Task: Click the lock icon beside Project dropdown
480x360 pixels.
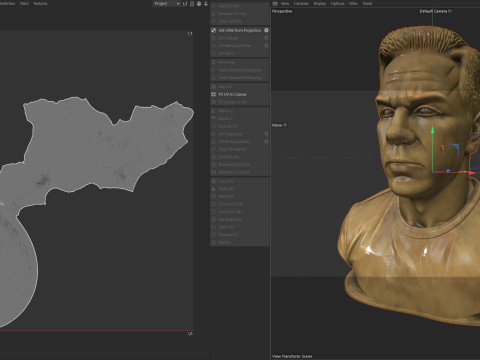Action: pyautogui.click(x=192, y=4)
